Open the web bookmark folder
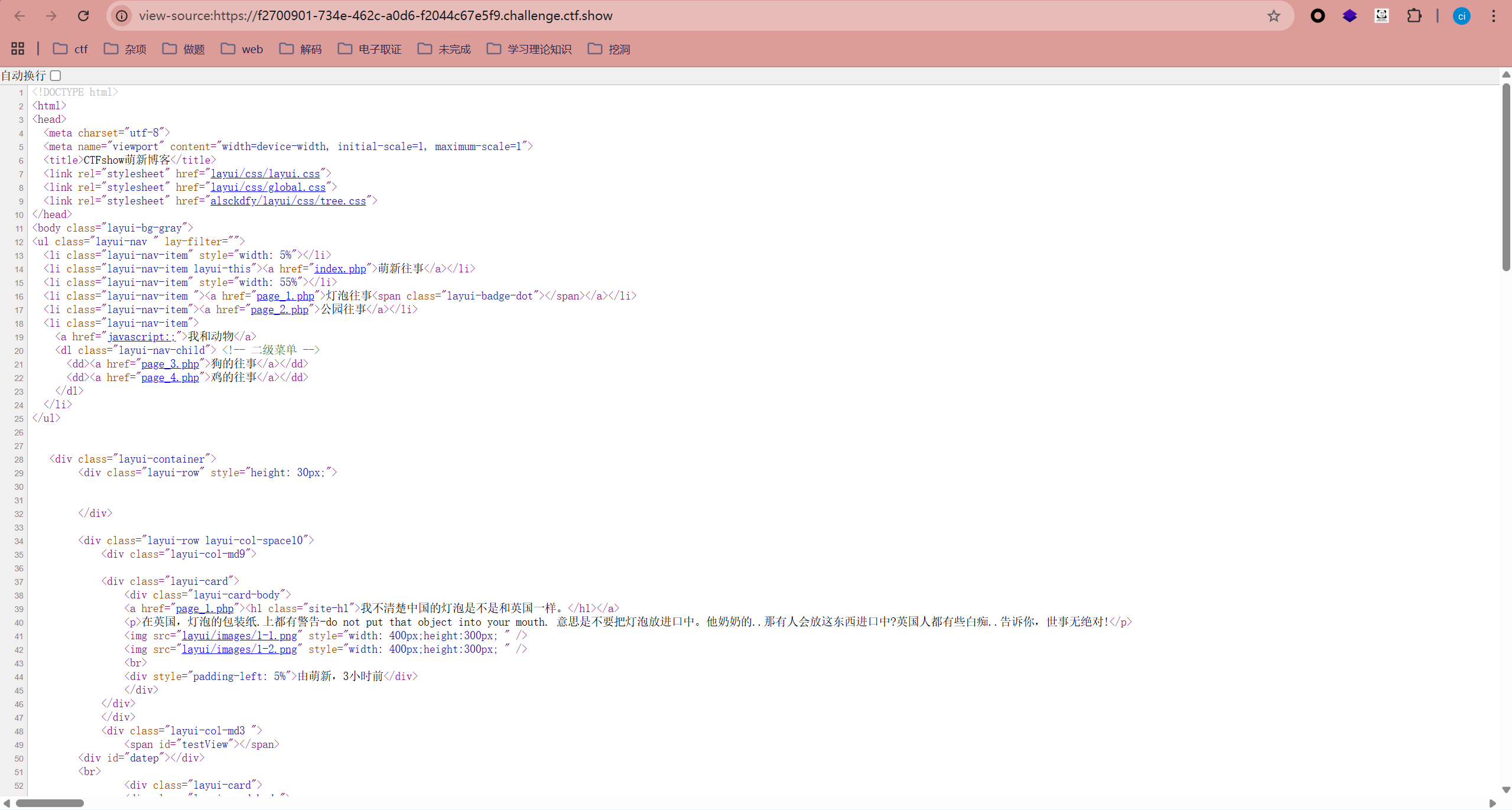Viewport: 1512px width, 810px height. click(242, 49)
